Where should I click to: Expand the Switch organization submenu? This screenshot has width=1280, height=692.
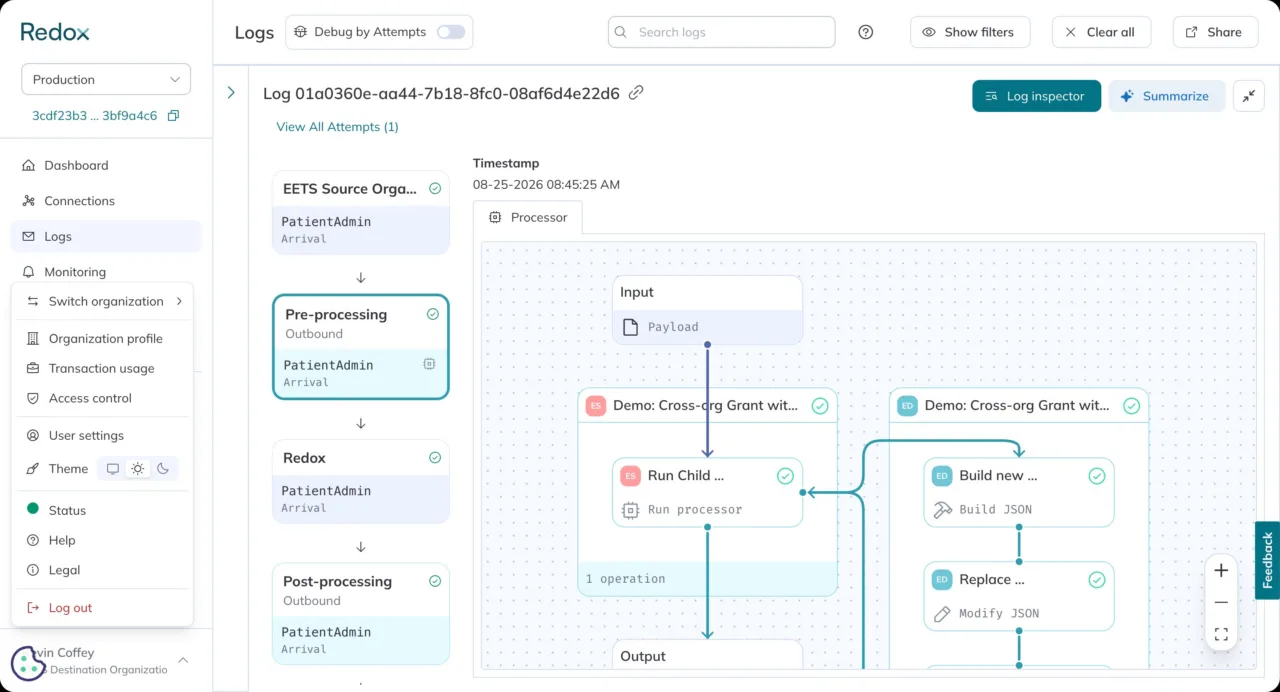click(x=103, y=301)
